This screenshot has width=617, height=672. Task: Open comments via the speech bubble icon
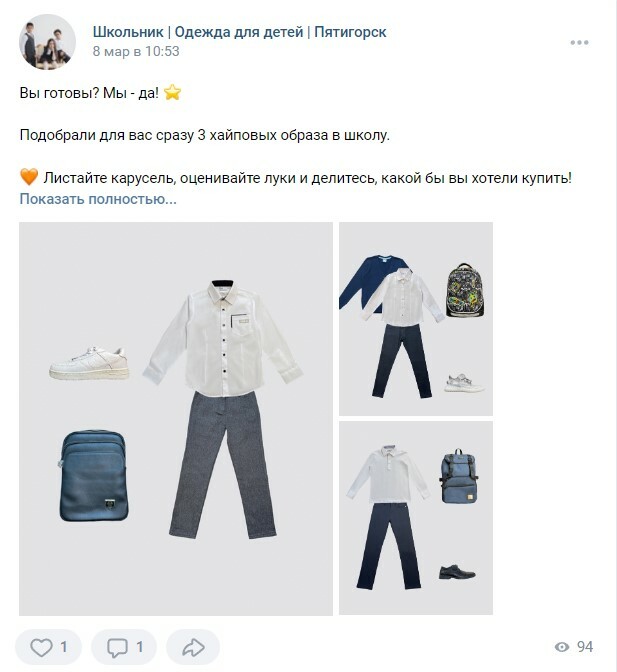117,648
